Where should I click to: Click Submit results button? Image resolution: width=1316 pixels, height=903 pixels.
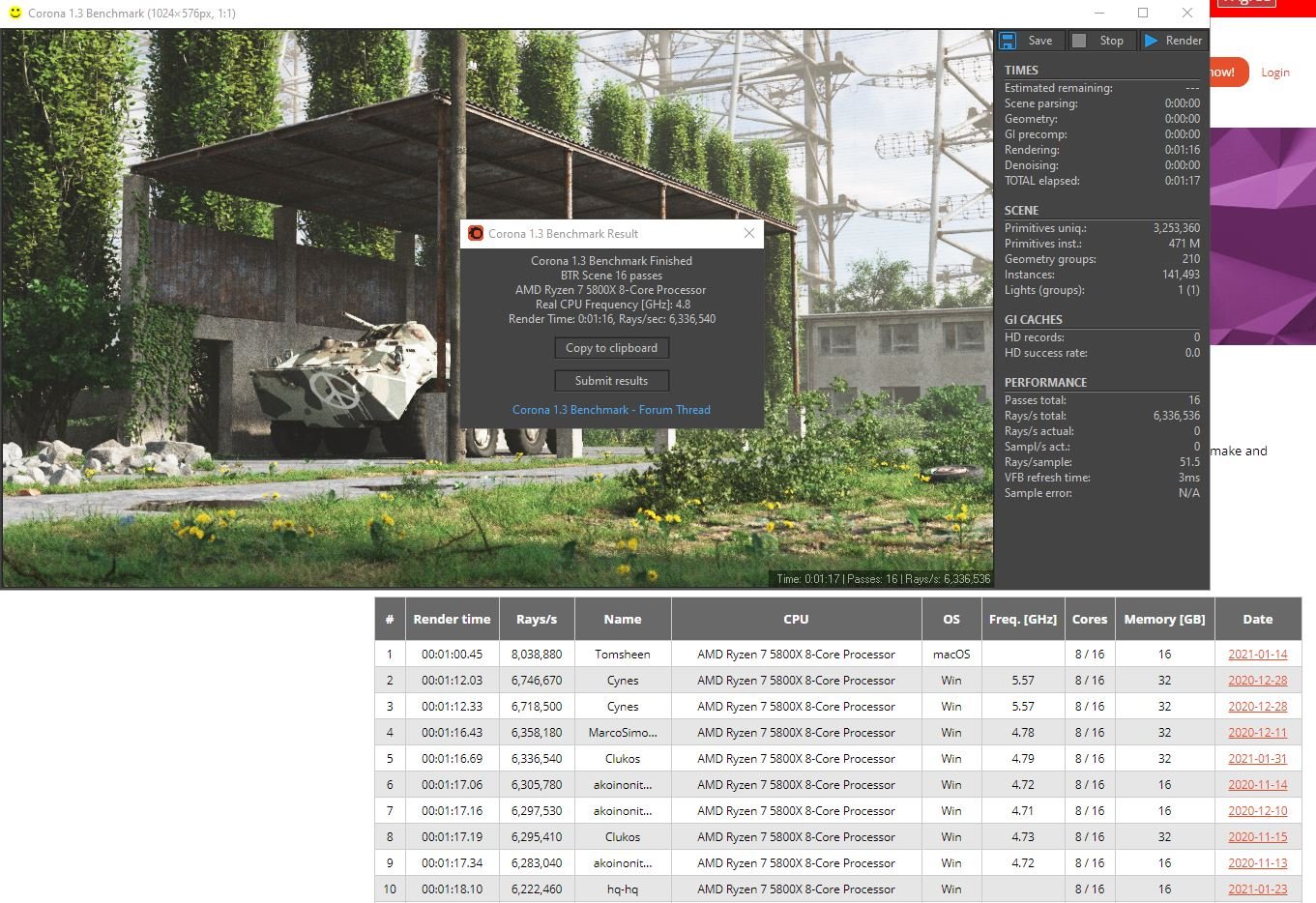tap(611, 381)
